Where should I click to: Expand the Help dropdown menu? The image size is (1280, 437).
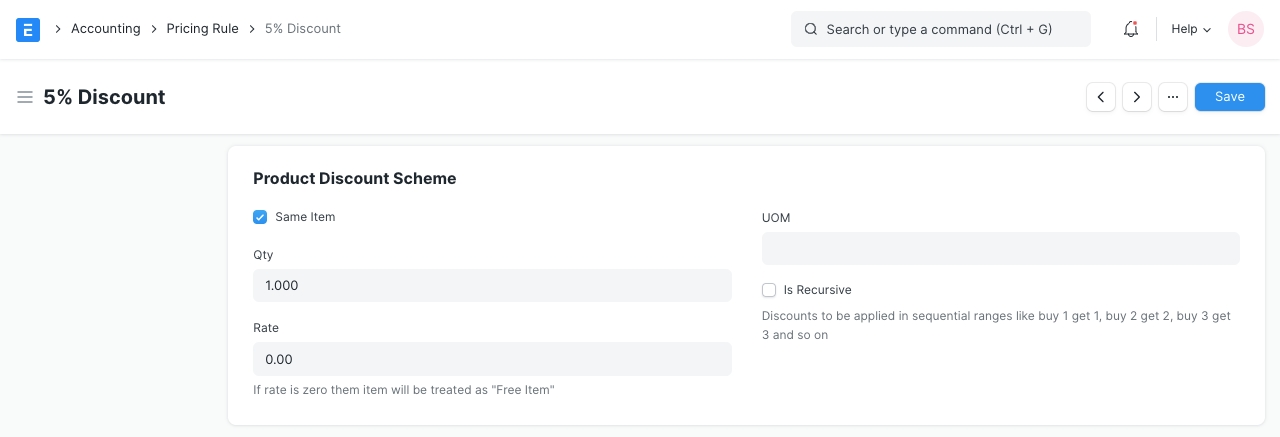1191,29
